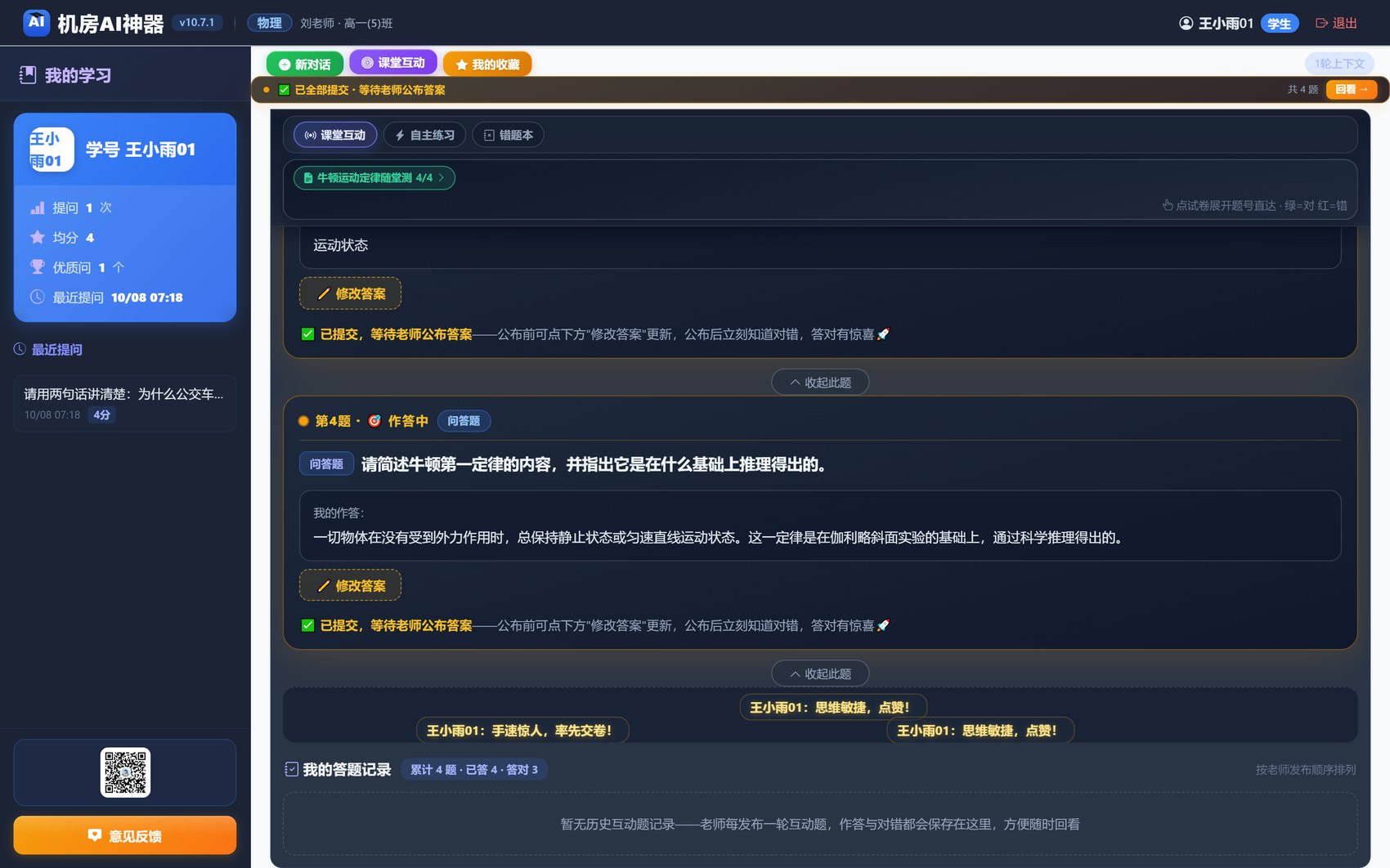The width and height of the screenshot is (1390, 868).
Task: Click the 我的作答 answer box
Action: point(820,526)
